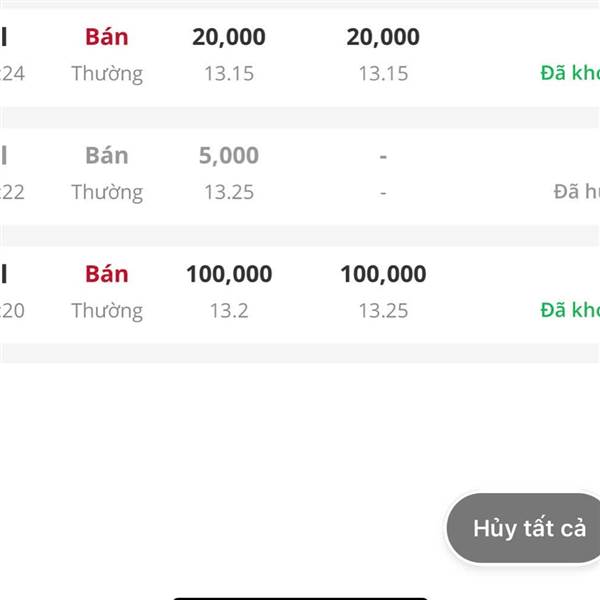
Task: Tap the home indicator bar at the bottom
Action: click(300, 598)
